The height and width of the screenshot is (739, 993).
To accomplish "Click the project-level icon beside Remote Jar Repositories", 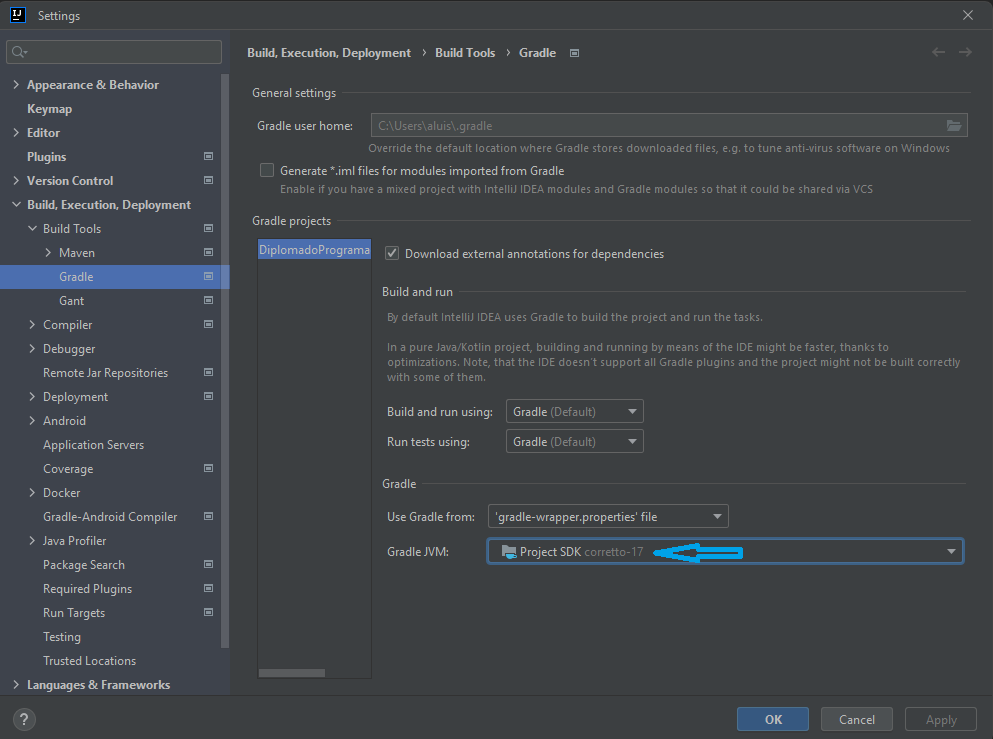I will [x=208, y=372].
